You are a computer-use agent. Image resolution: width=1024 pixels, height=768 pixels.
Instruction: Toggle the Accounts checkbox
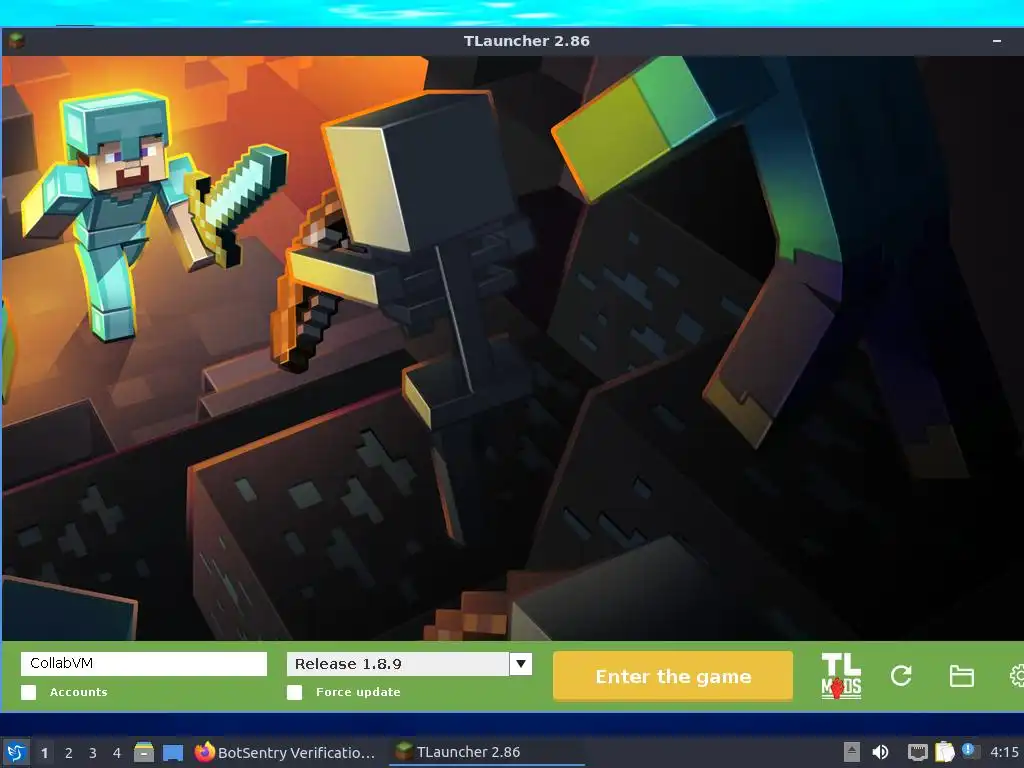coord(29,692)
